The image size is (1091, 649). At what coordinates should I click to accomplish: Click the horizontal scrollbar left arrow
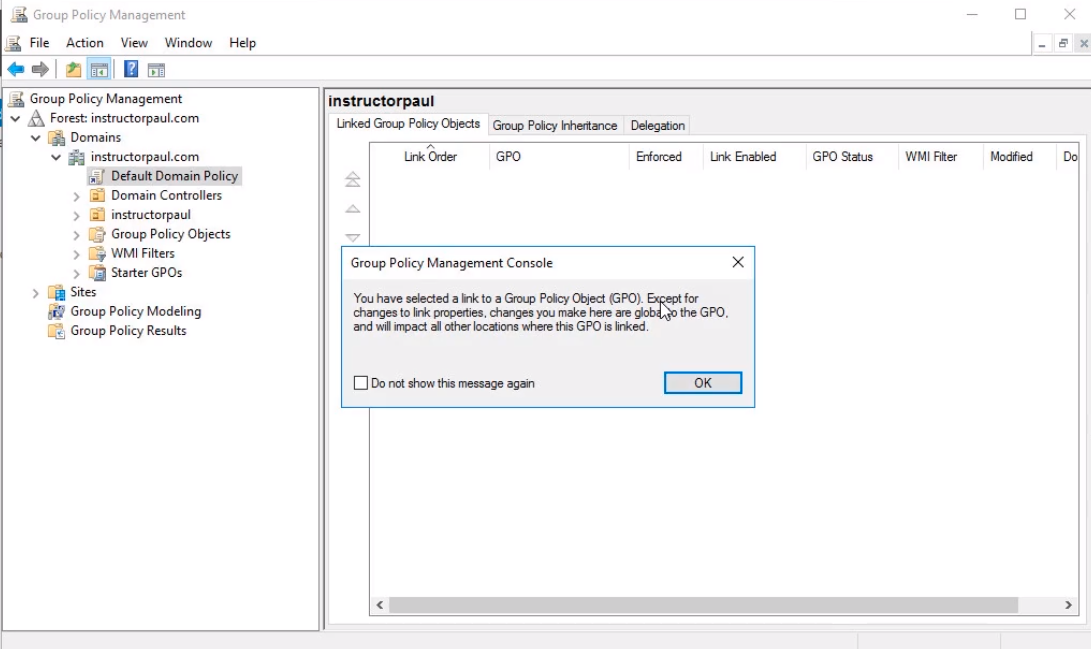pos(380,605)
